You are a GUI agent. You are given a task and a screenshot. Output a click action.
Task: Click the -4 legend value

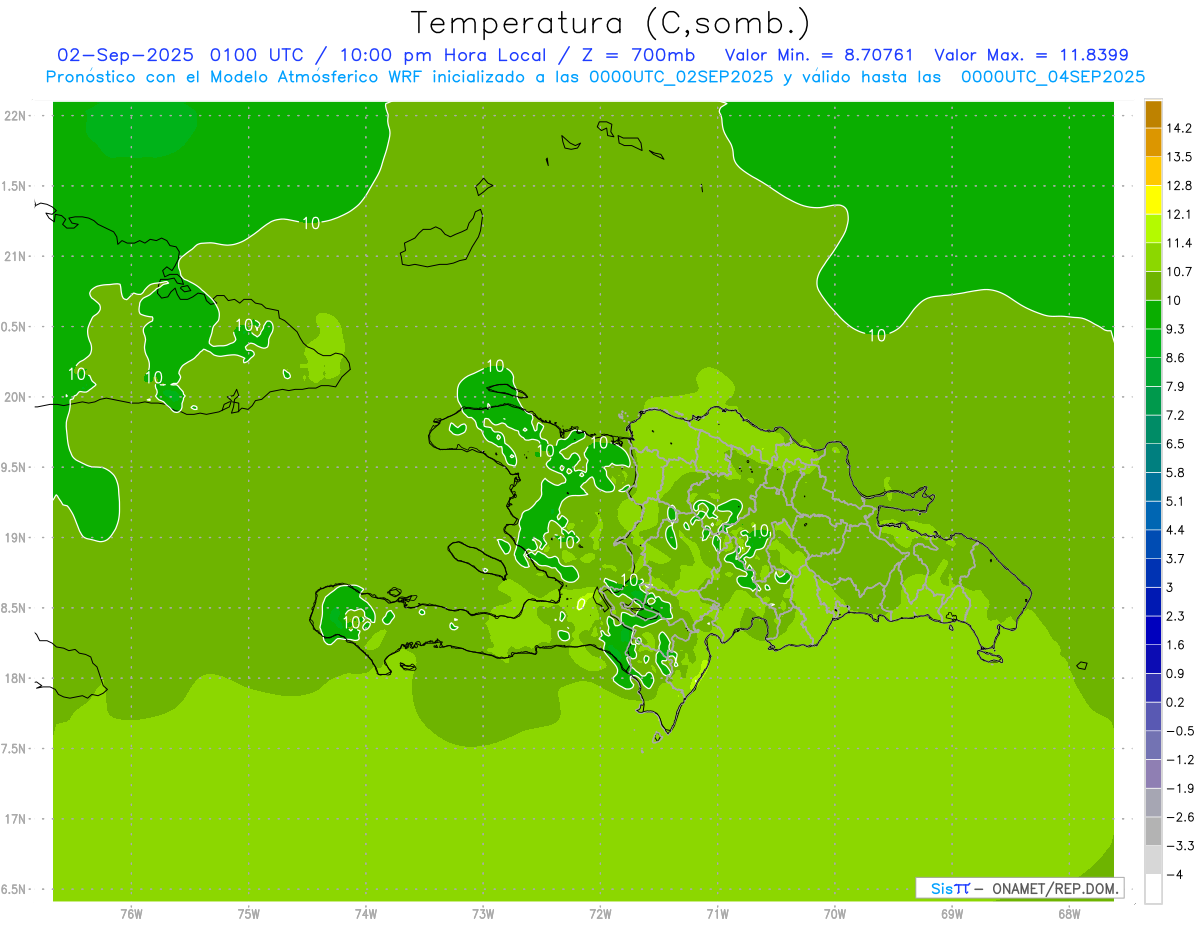click(1174, 874)
